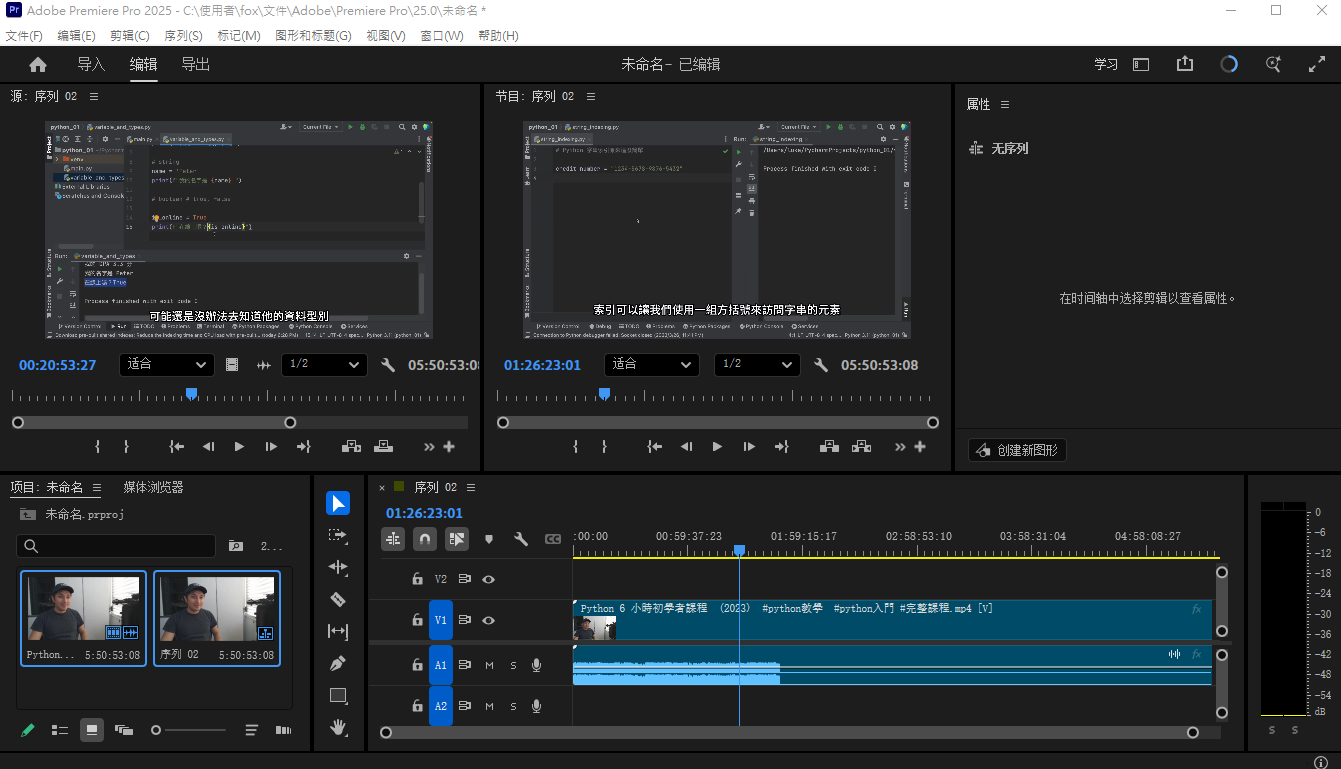Screen dimensions: 1341x769
Task: Click the Source monitor Insert button
Action: [351, 447]
